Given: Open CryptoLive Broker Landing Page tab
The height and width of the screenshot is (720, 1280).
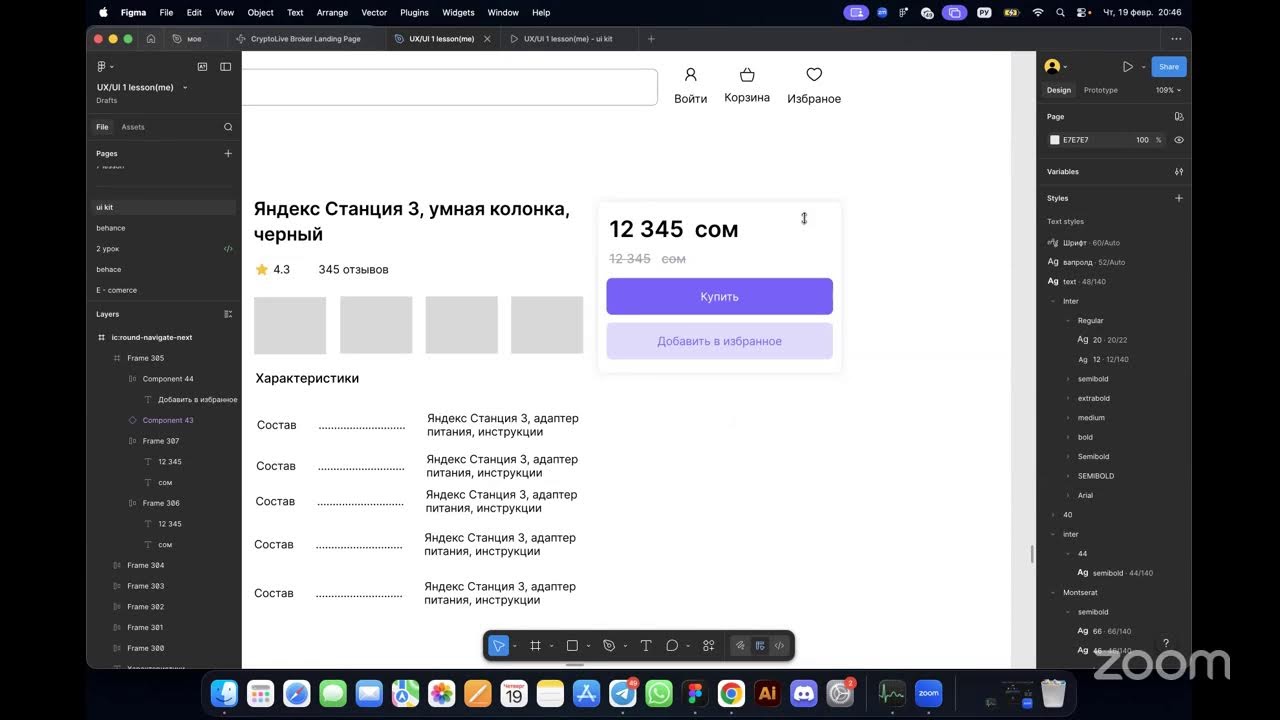Looking at the screenshot, I should pos(305,39).
